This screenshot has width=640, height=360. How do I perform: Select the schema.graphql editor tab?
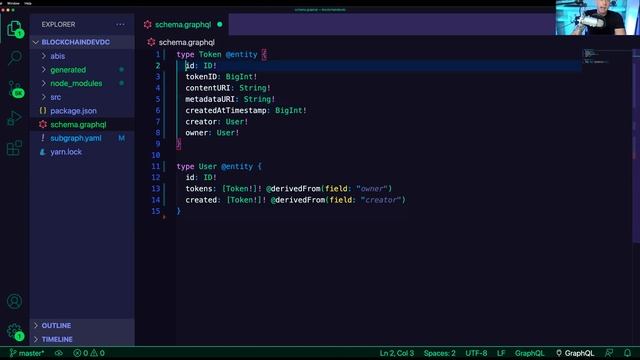pos(183,24)
